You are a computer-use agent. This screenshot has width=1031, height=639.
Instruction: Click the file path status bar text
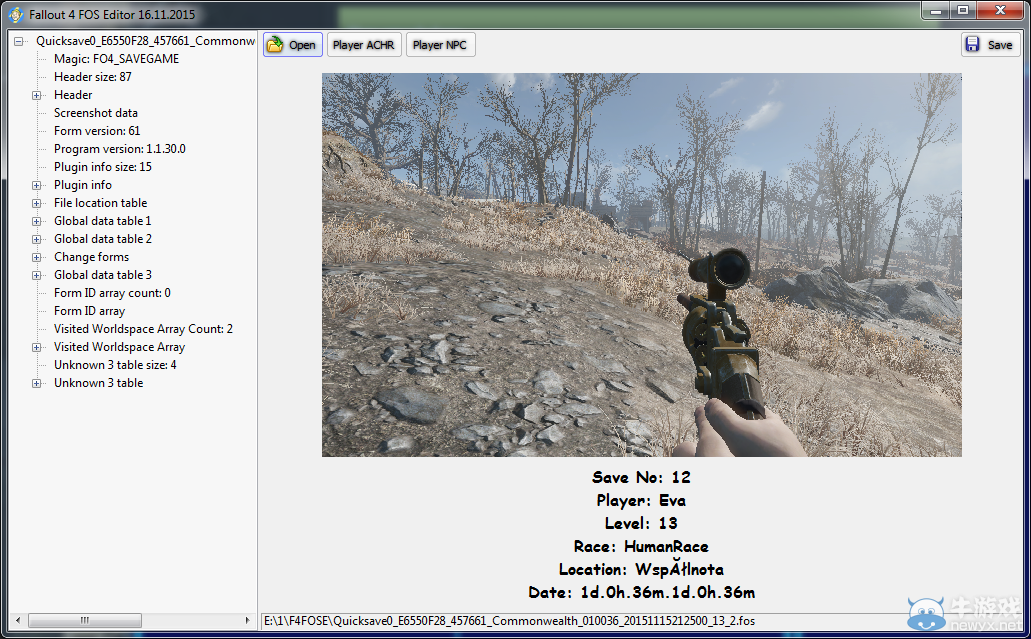(509, 621)
